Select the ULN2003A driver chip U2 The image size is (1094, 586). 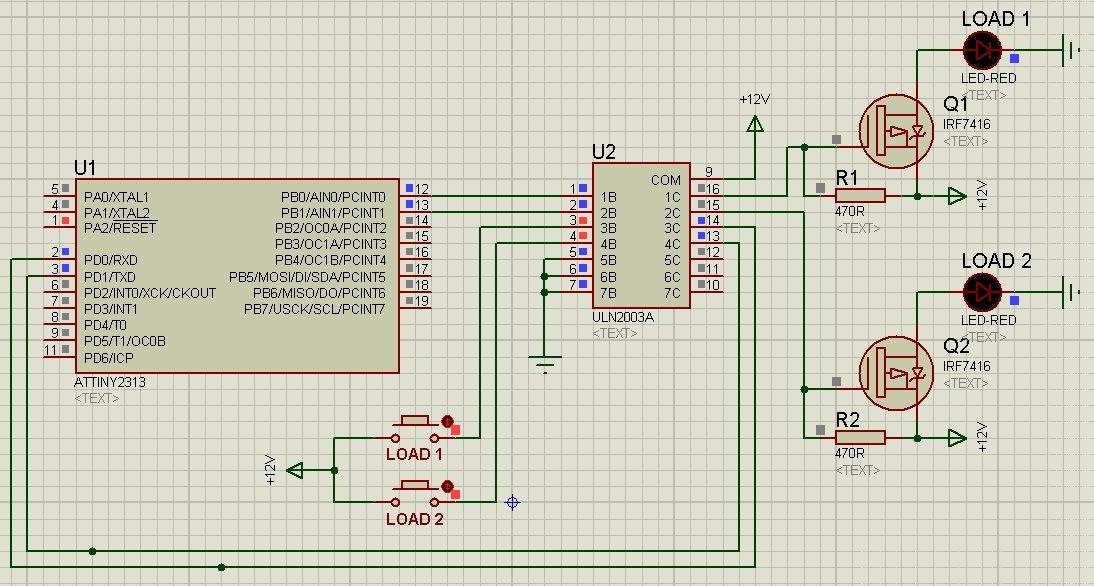[641, 236]
